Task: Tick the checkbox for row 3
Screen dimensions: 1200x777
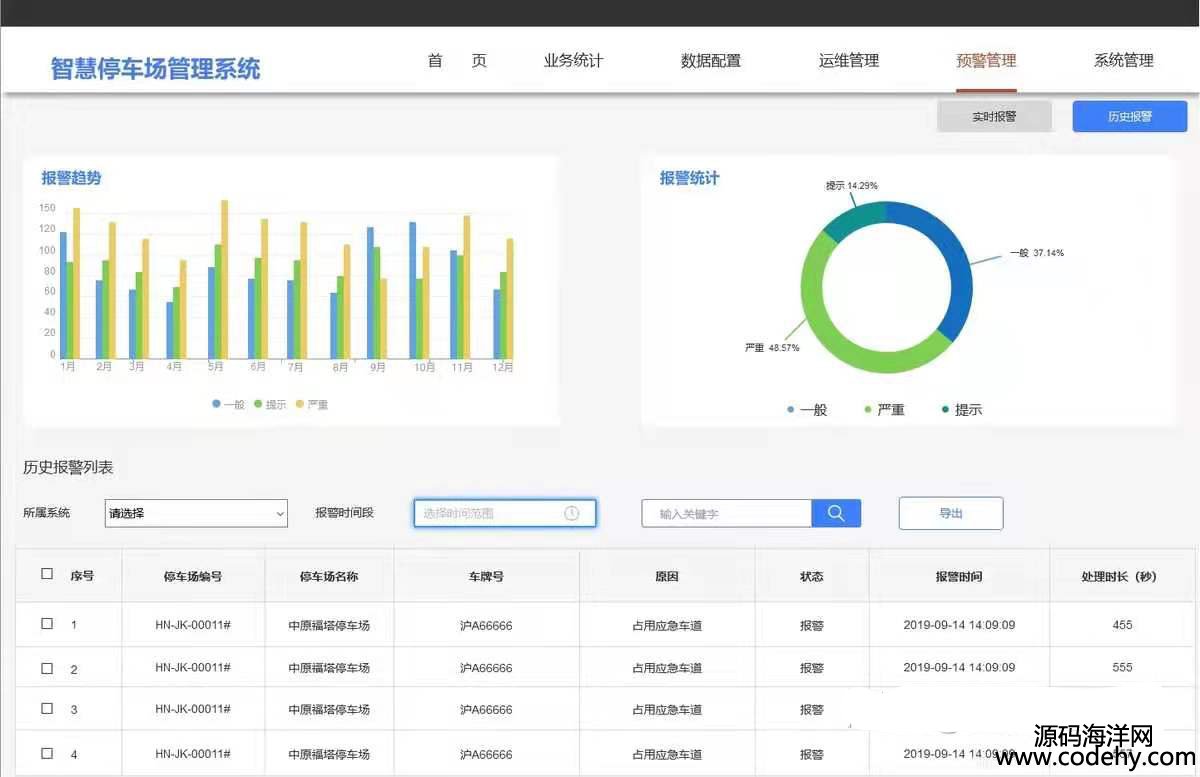Action: (x=47, y=708)
